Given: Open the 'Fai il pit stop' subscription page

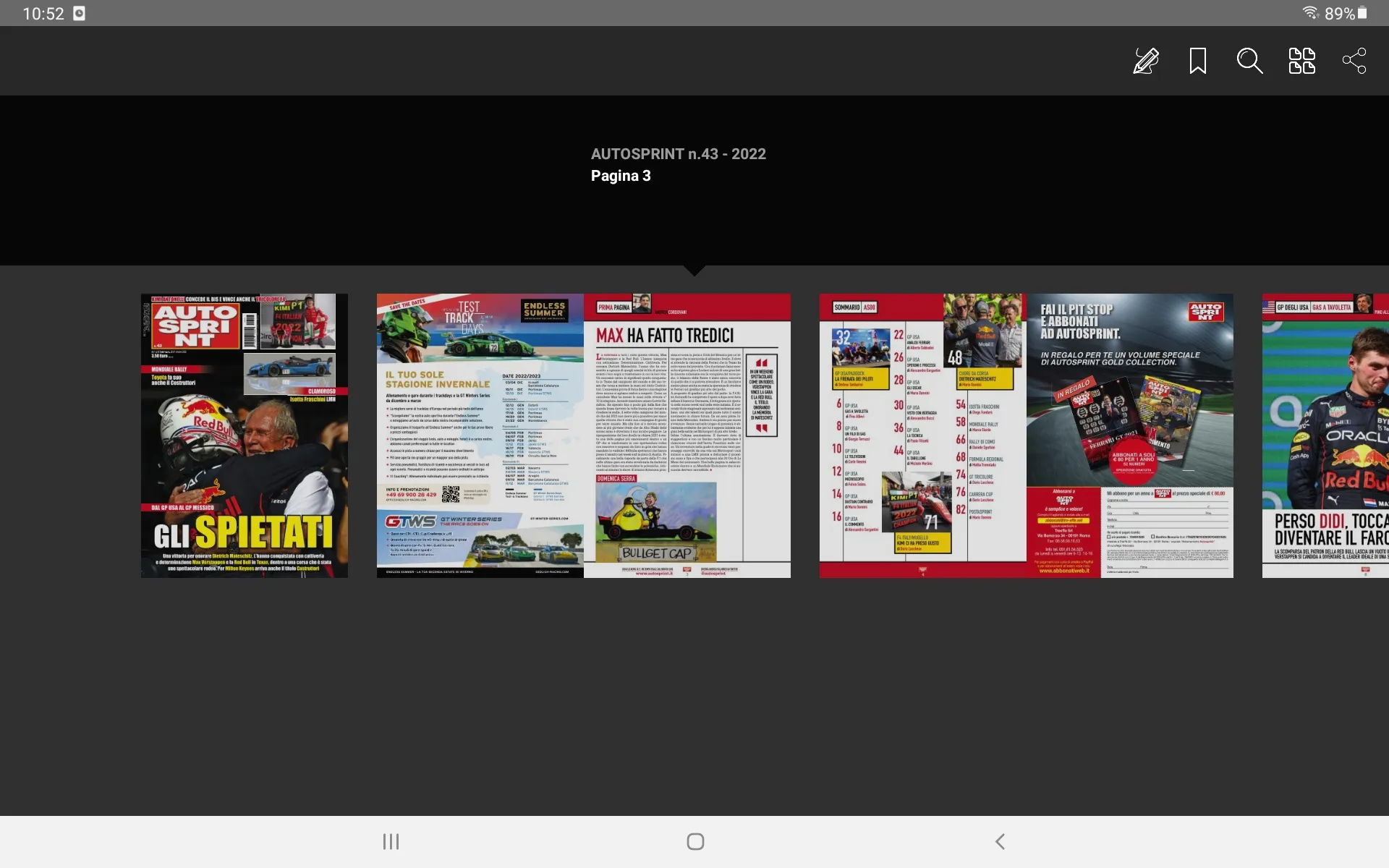Looking at the screenshot, I should (x=1130, y=435).
